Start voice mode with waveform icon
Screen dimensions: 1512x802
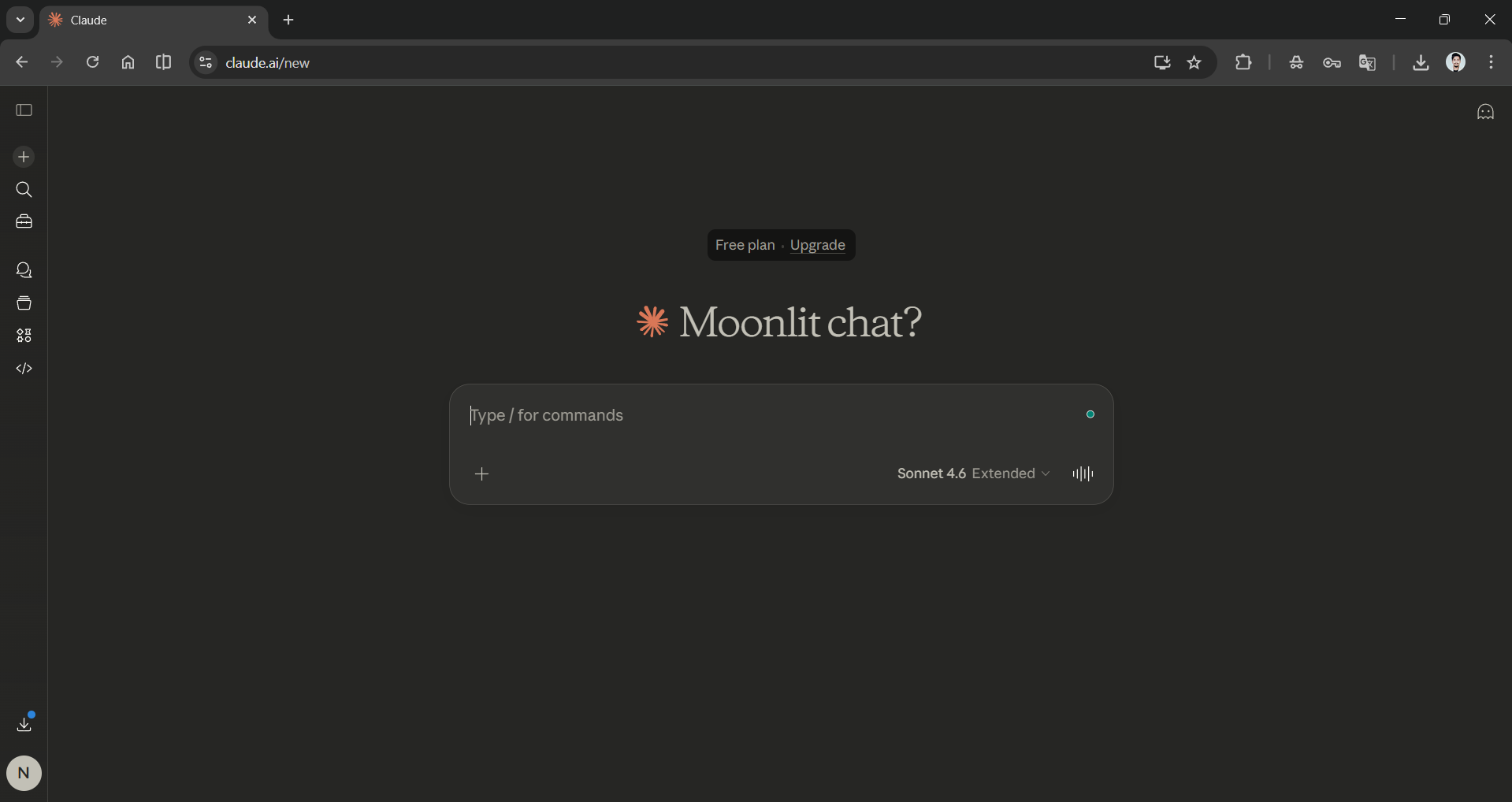[1083, 473]
